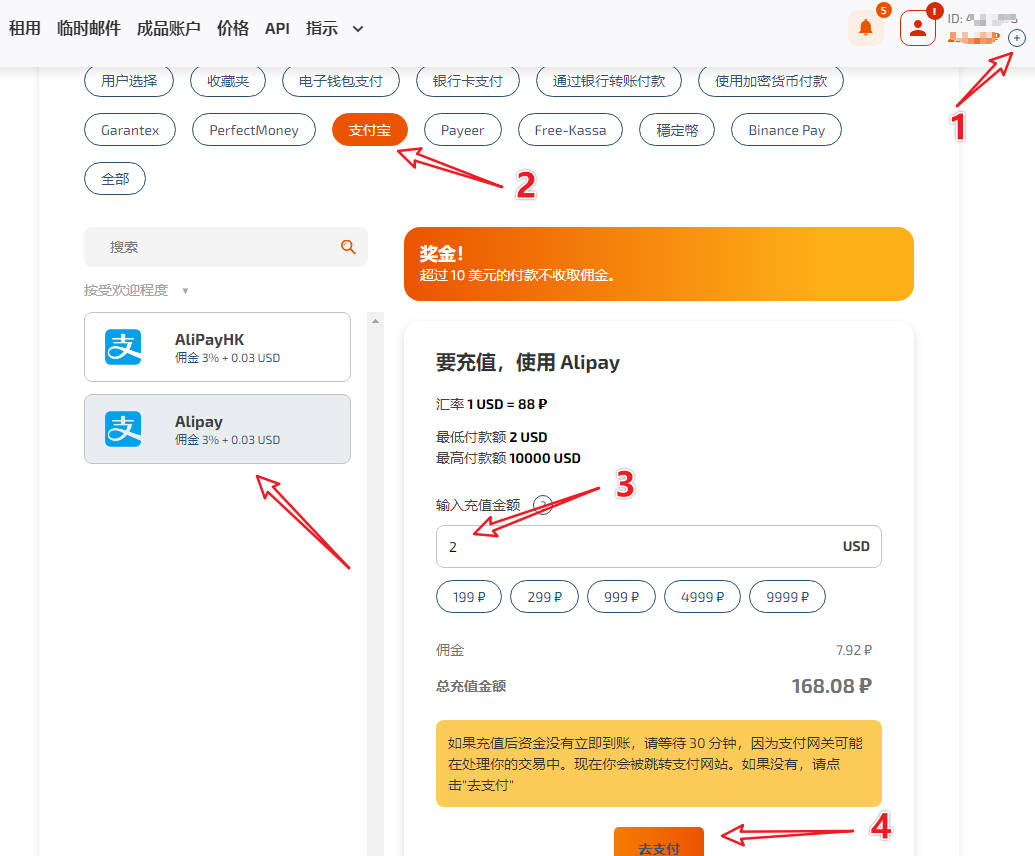Viewport: 1035px width, 856px height.
Task: Select the 通过银行转账付款 filter
Action: click(609, 81)
